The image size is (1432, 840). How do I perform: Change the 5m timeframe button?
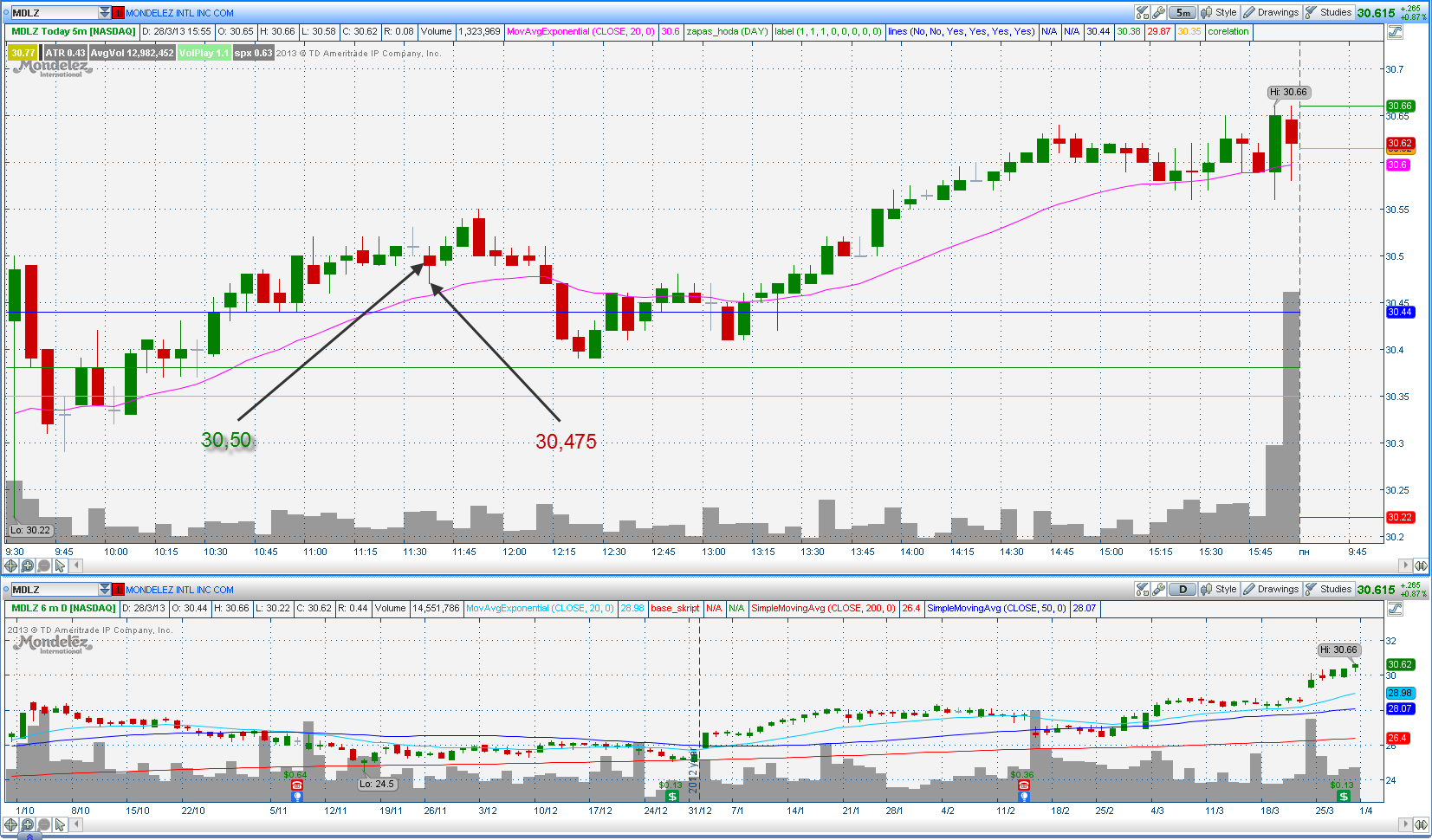[x=1183, y=12]
